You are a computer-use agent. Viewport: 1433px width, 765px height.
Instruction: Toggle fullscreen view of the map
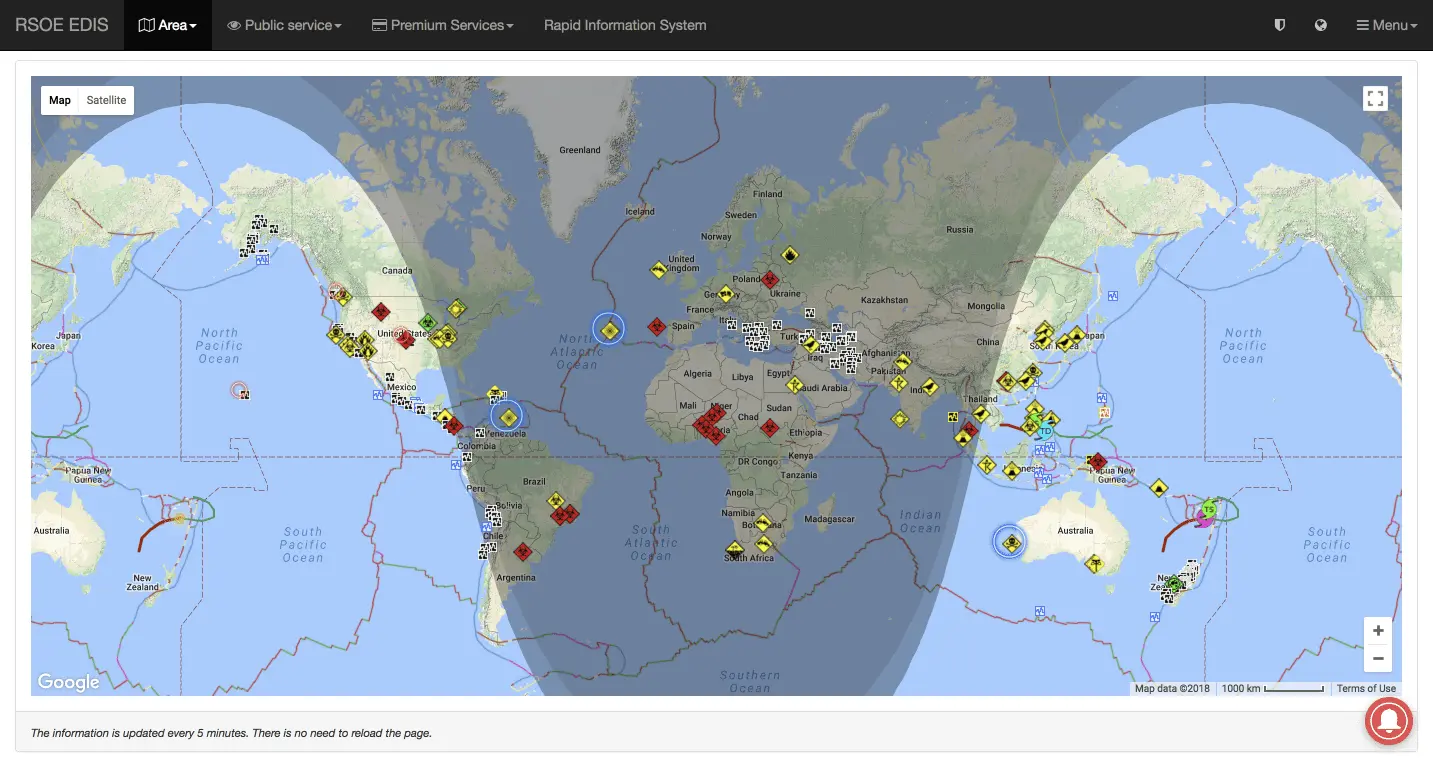[1375, 98]
